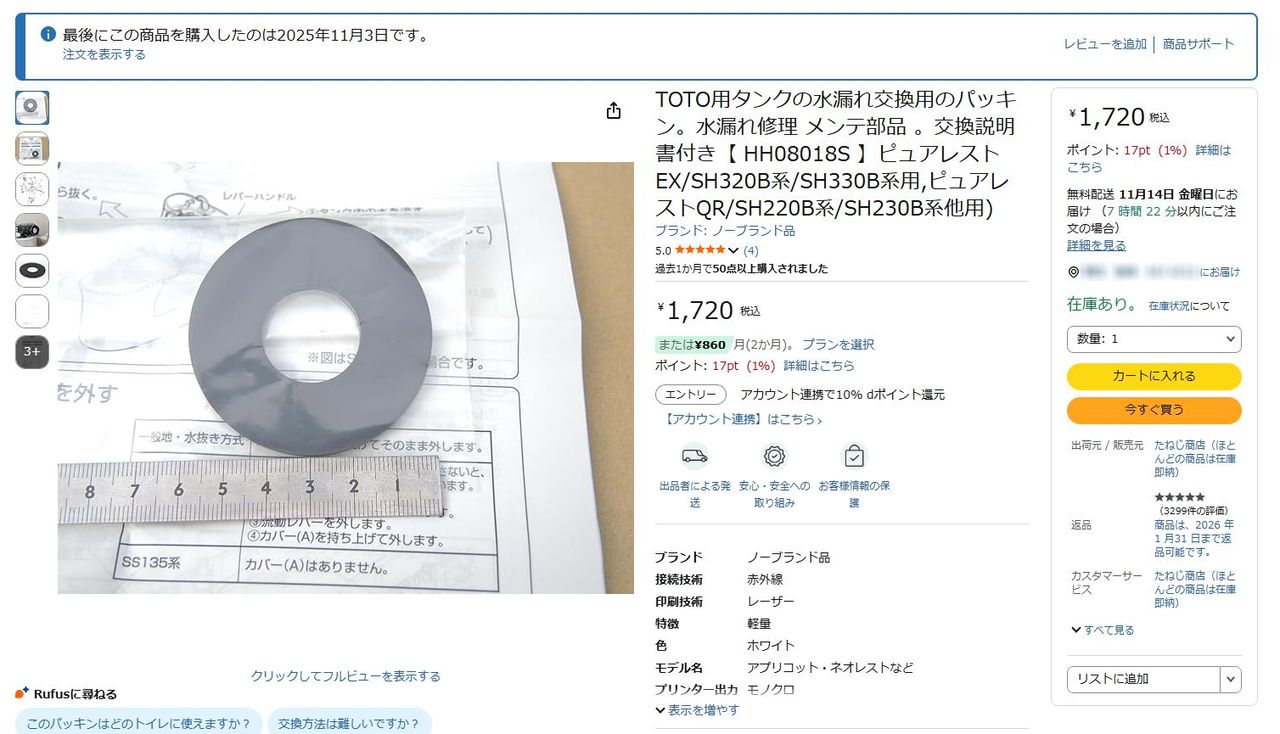Click the 今すぐ買う buy now button
The image size is (1280, 734).
(x=1154, y=410)
